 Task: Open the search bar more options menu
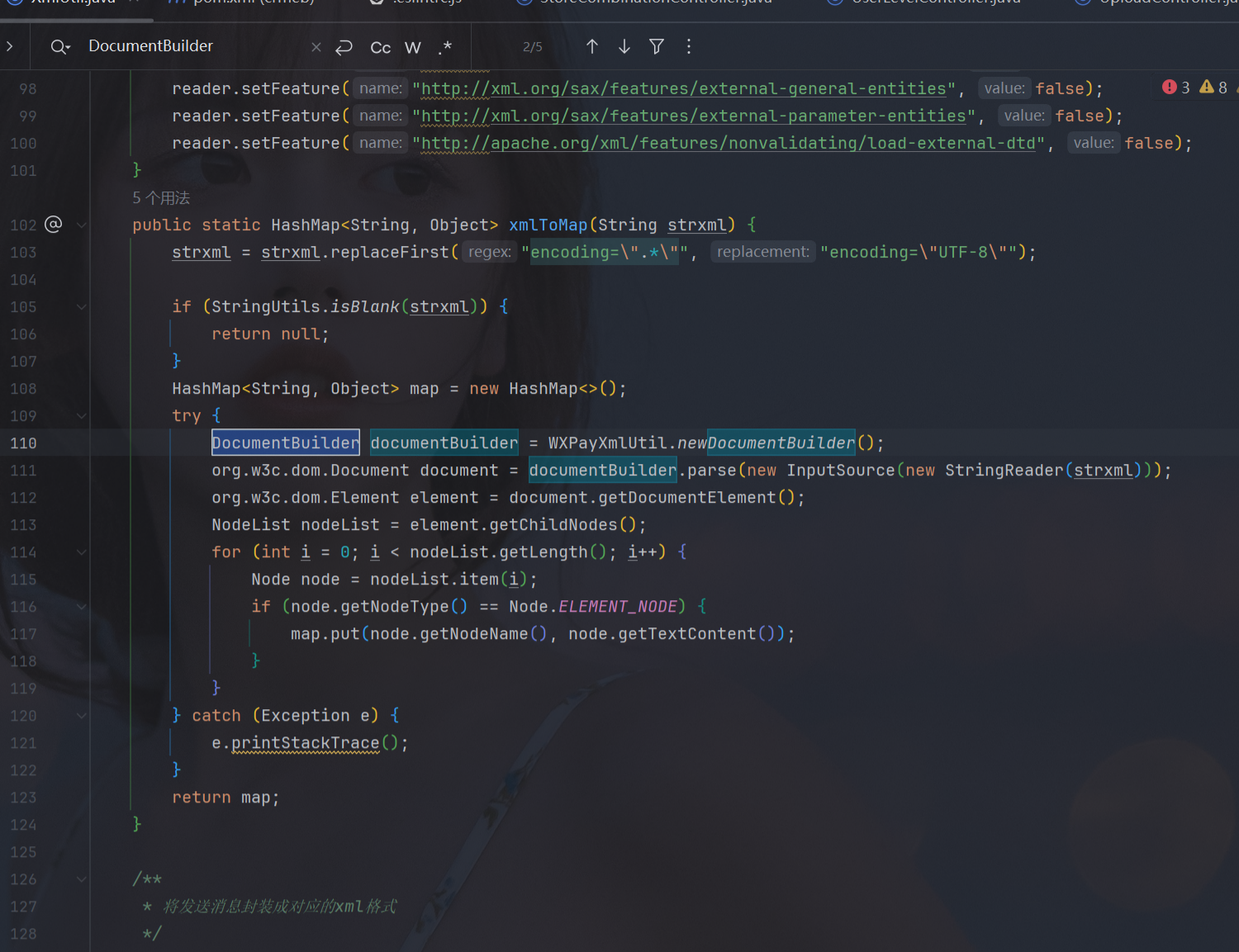point(689,47)
